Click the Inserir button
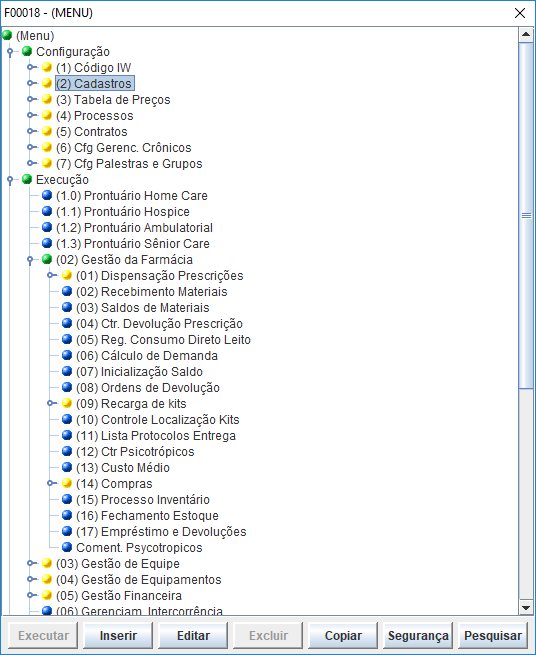This screenshot has width=536, height=655. [x=118, y=635]
